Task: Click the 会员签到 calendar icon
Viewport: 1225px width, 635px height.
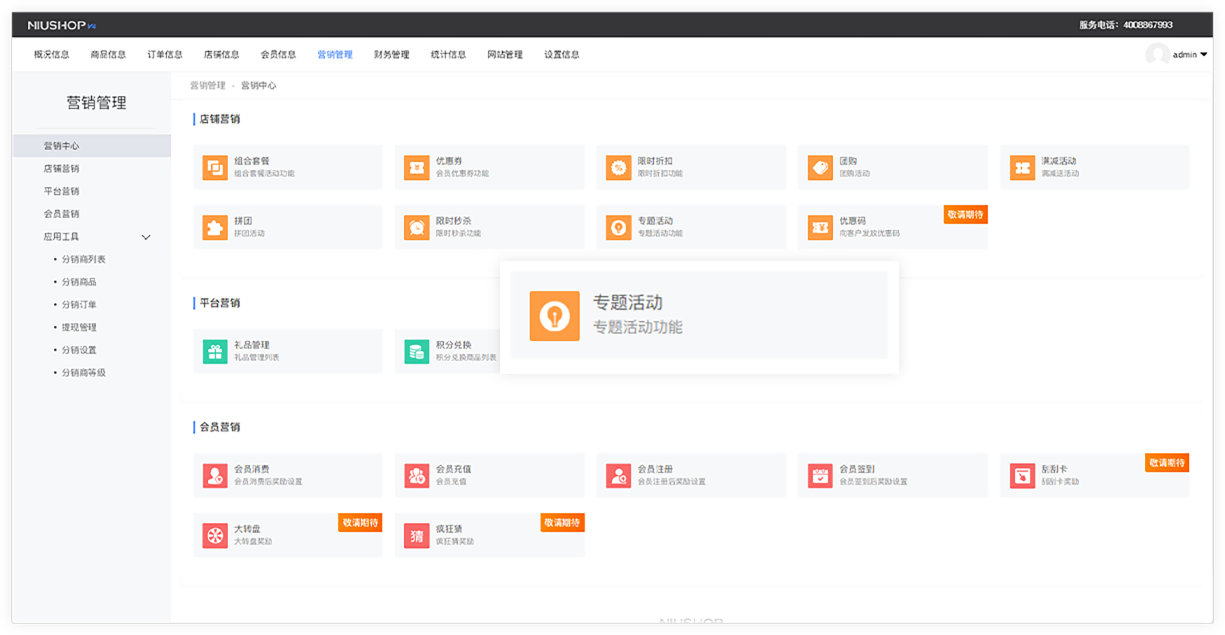Action: click(821, 476)
